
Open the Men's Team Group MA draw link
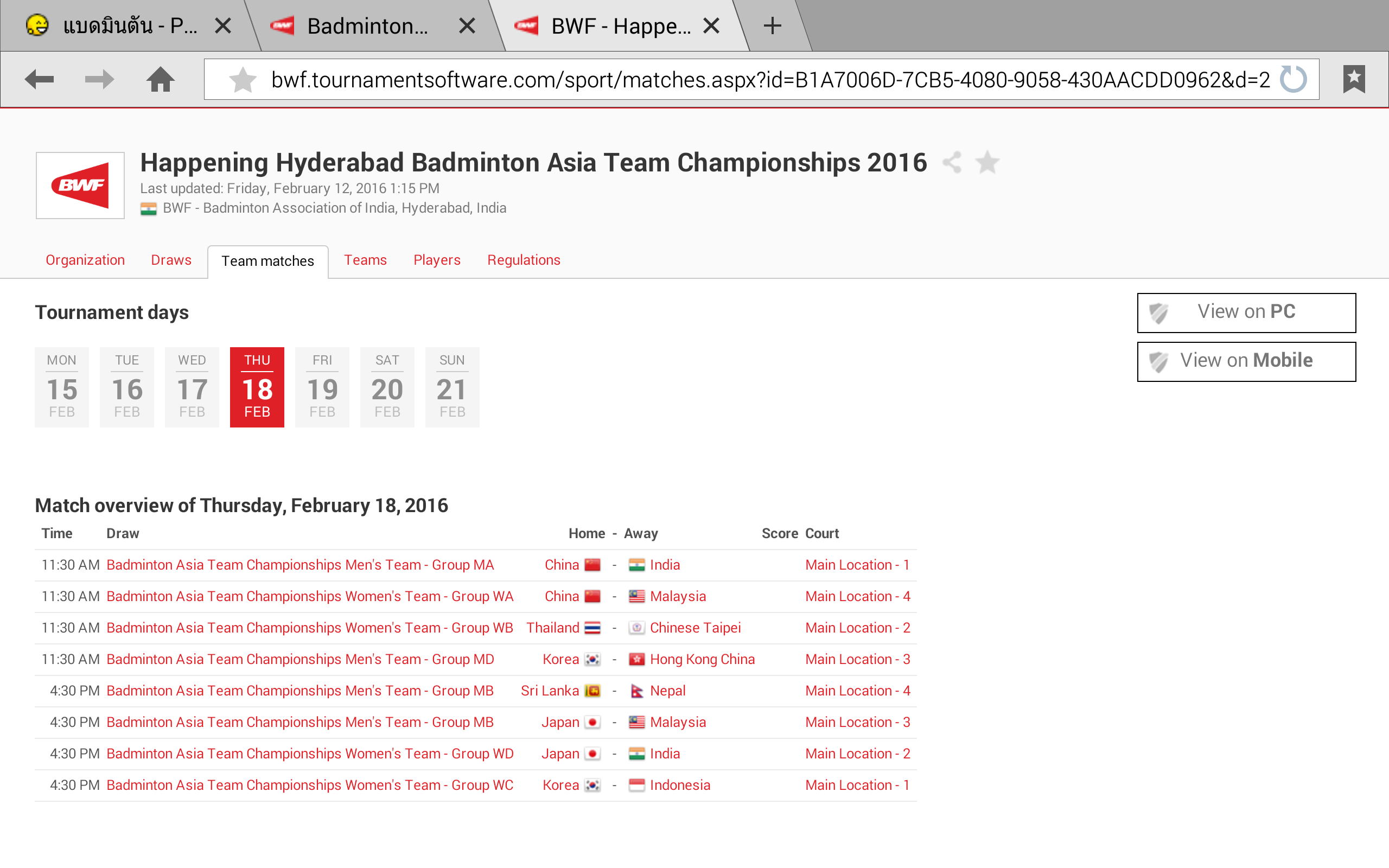pos(300,565)
